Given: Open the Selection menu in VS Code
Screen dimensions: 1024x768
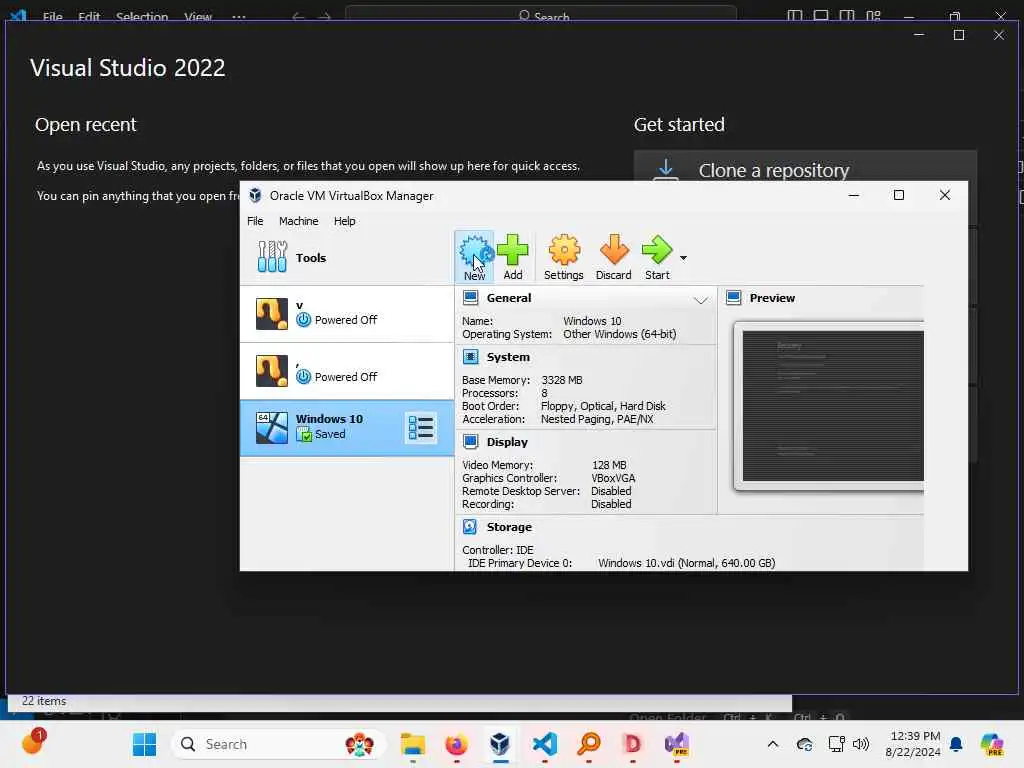Looking at the screenshot, I should tap(142, 16).
